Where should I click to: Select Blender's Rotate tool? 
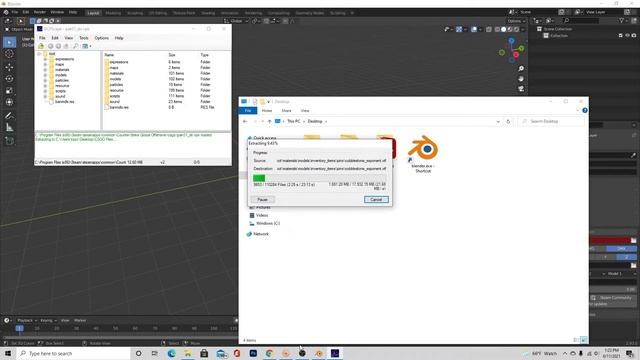pyautogui.click(x=9, y=79)
